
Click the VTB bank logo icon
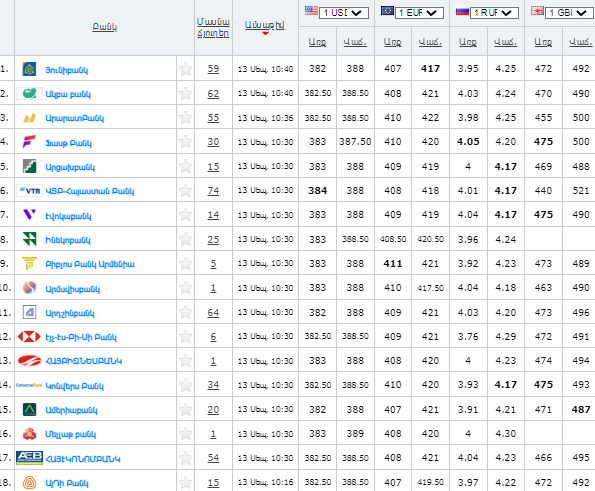[29, 191]
